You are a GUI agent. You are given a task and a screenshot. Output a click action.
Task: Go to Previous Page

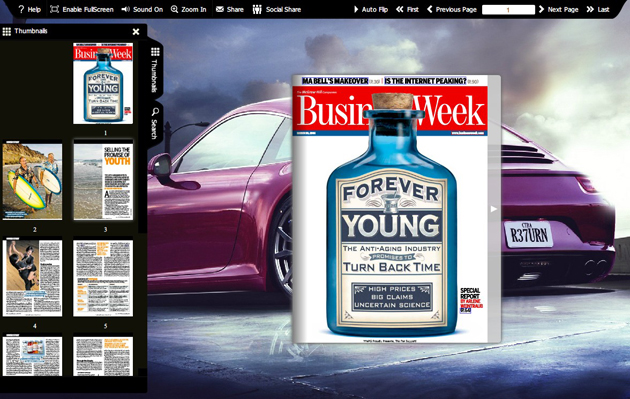pos(452,9)
